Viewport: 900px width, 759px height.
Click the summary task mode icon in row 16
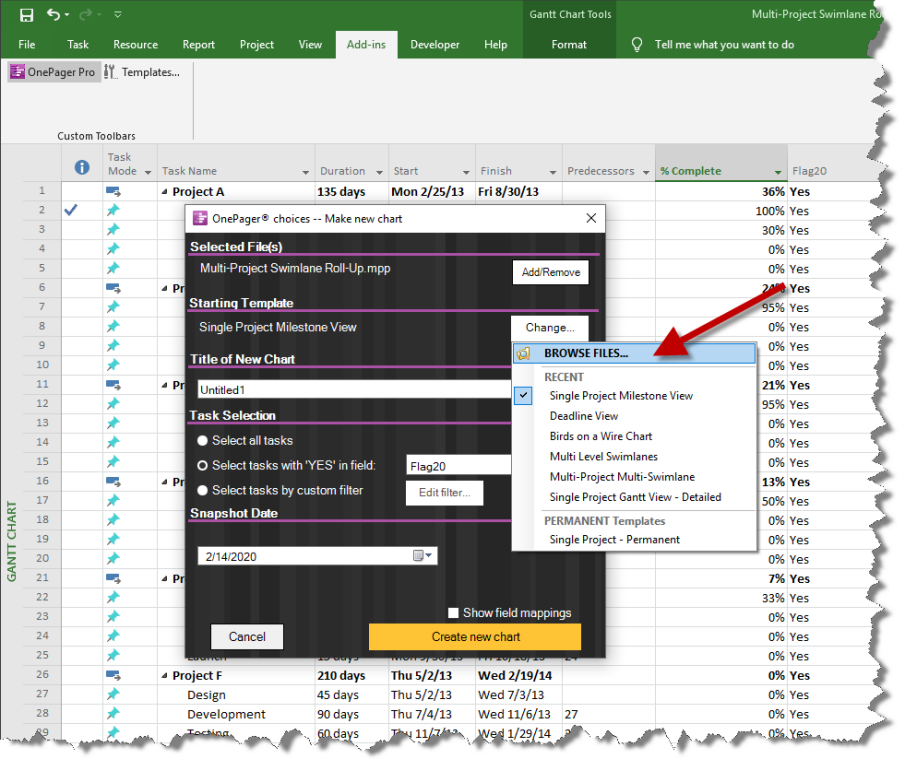coord(113,481)
